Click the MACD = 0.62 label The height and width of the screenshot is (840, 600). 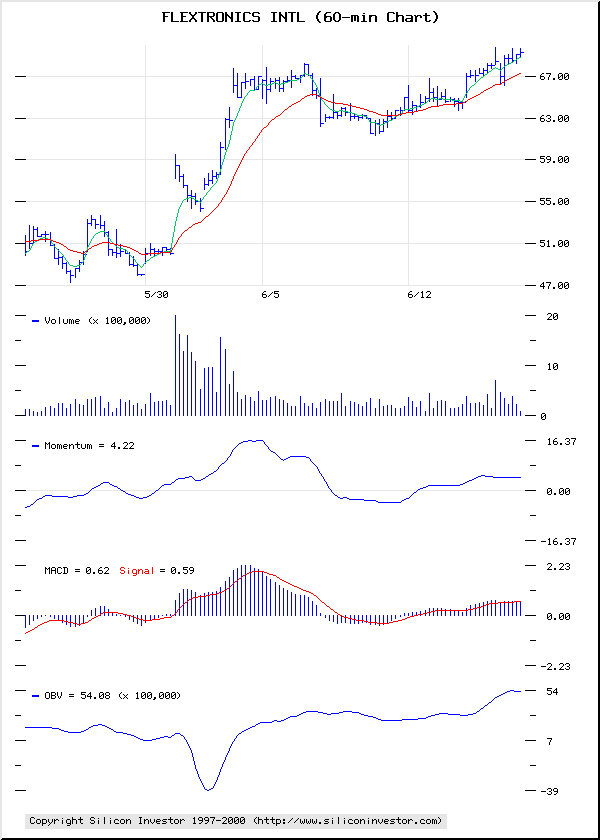click(79, 571)
